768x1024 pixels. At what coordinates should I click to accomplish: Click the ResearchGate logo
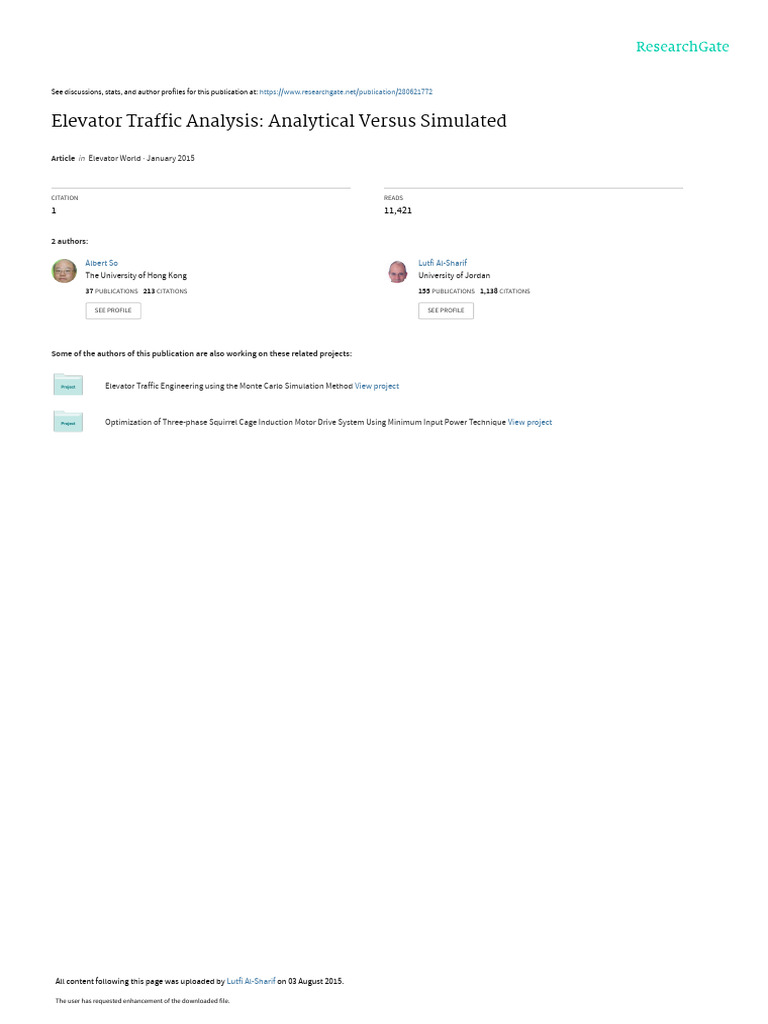coord(682,47)
